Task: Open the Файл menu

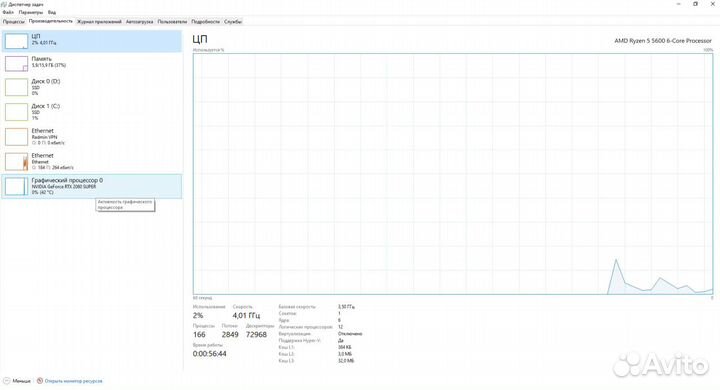Action: pyautogui.click(x=8, y=12)
